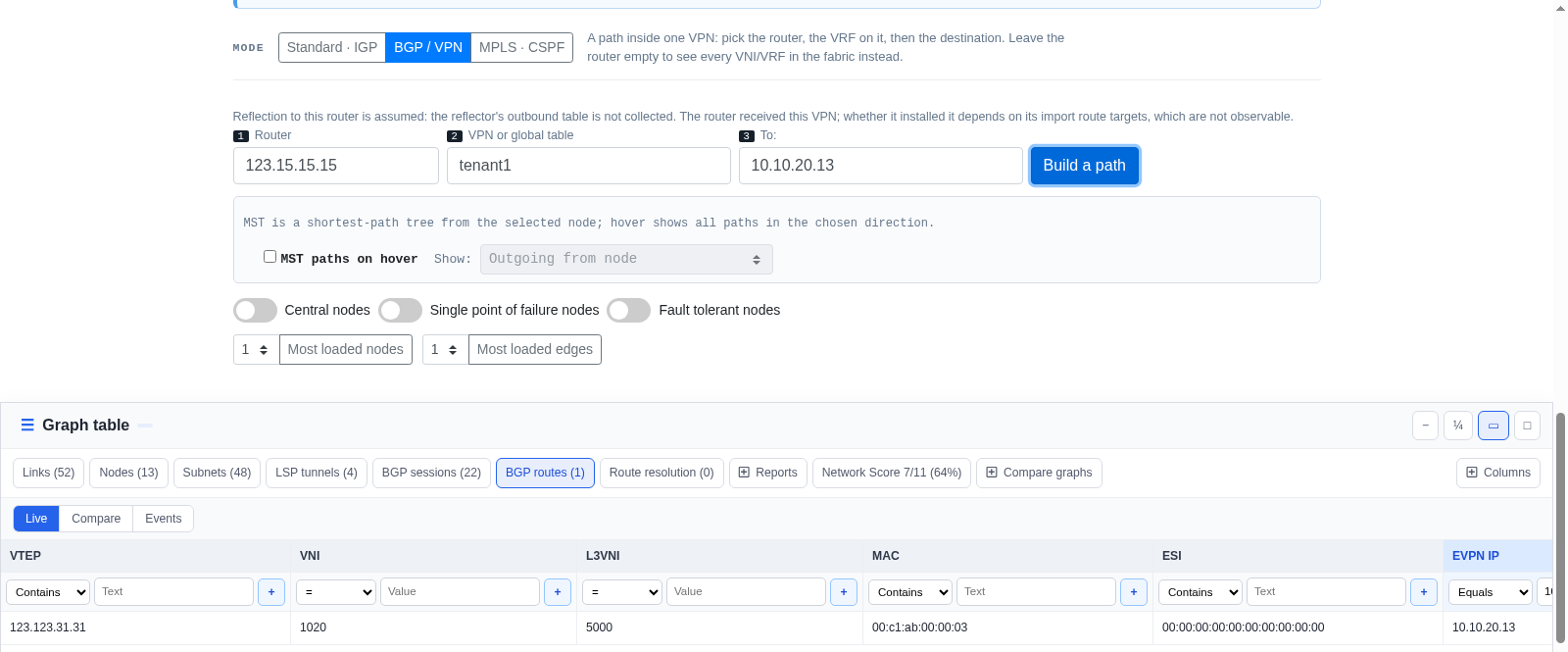Change the most loaded nodes count selector

(256, 349)
